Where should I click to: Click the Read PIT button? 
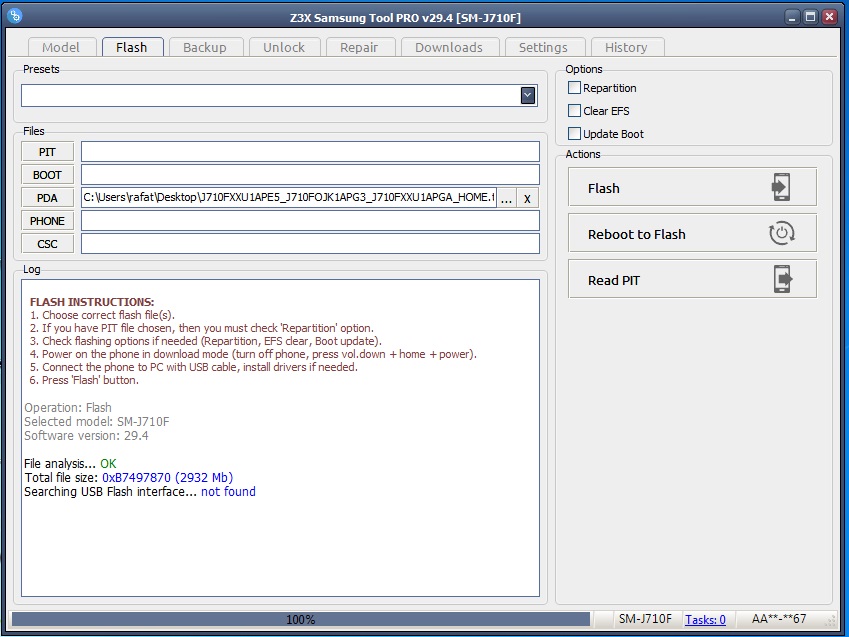pyautogui.click(x=692, y=280)
